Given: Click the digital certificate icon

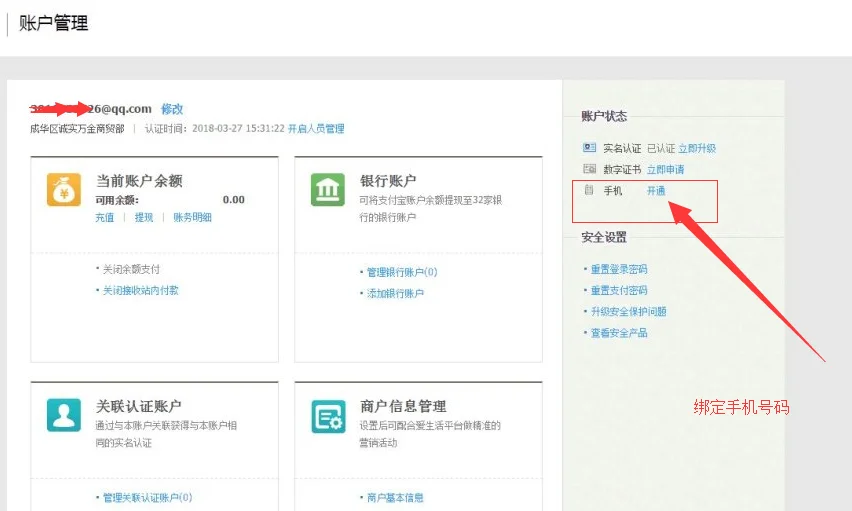Looking at the screenshot, I should click(590, 169).
